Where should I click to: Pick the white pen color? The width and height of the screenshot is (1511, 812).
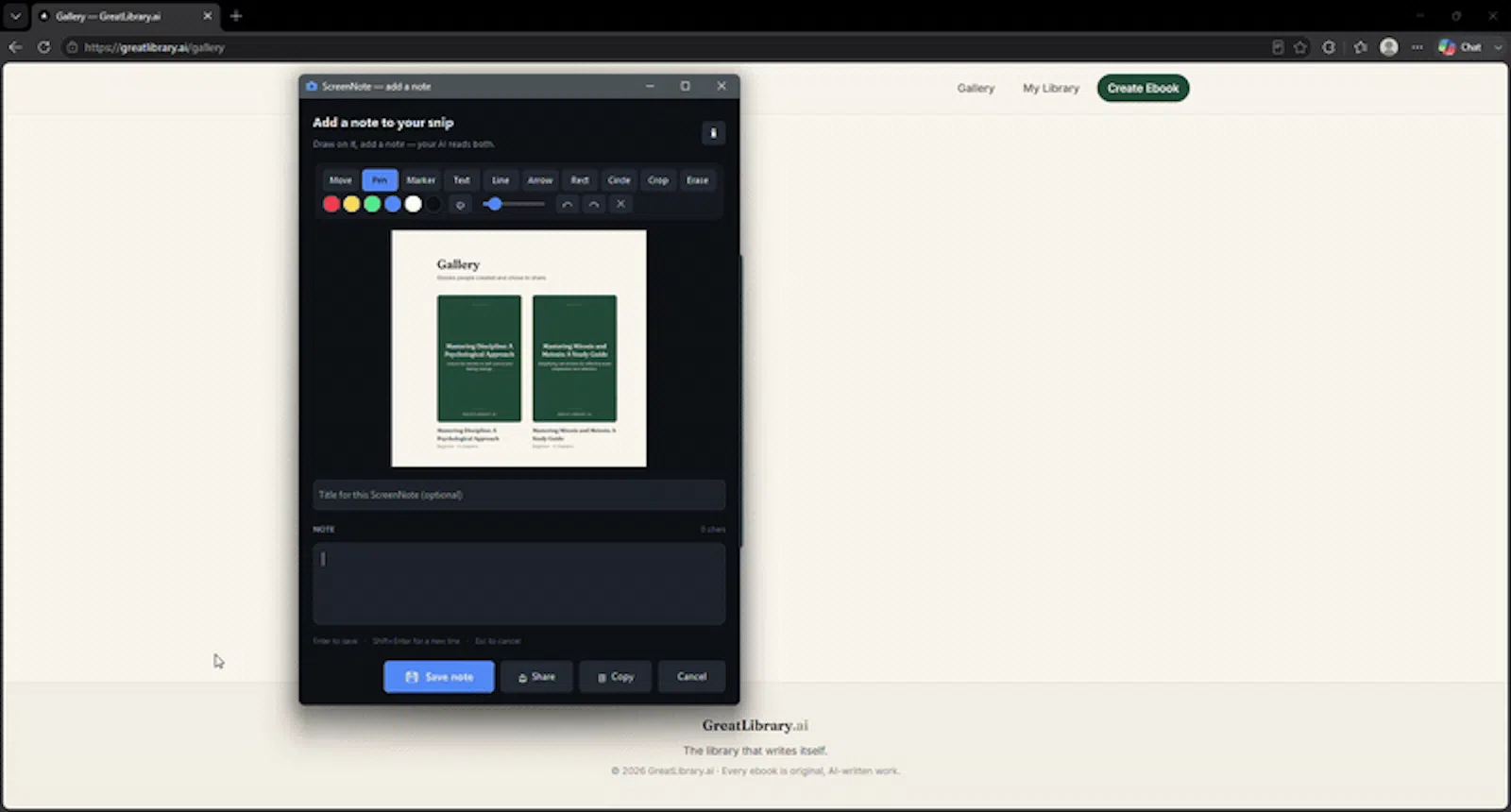click(413, 204)
